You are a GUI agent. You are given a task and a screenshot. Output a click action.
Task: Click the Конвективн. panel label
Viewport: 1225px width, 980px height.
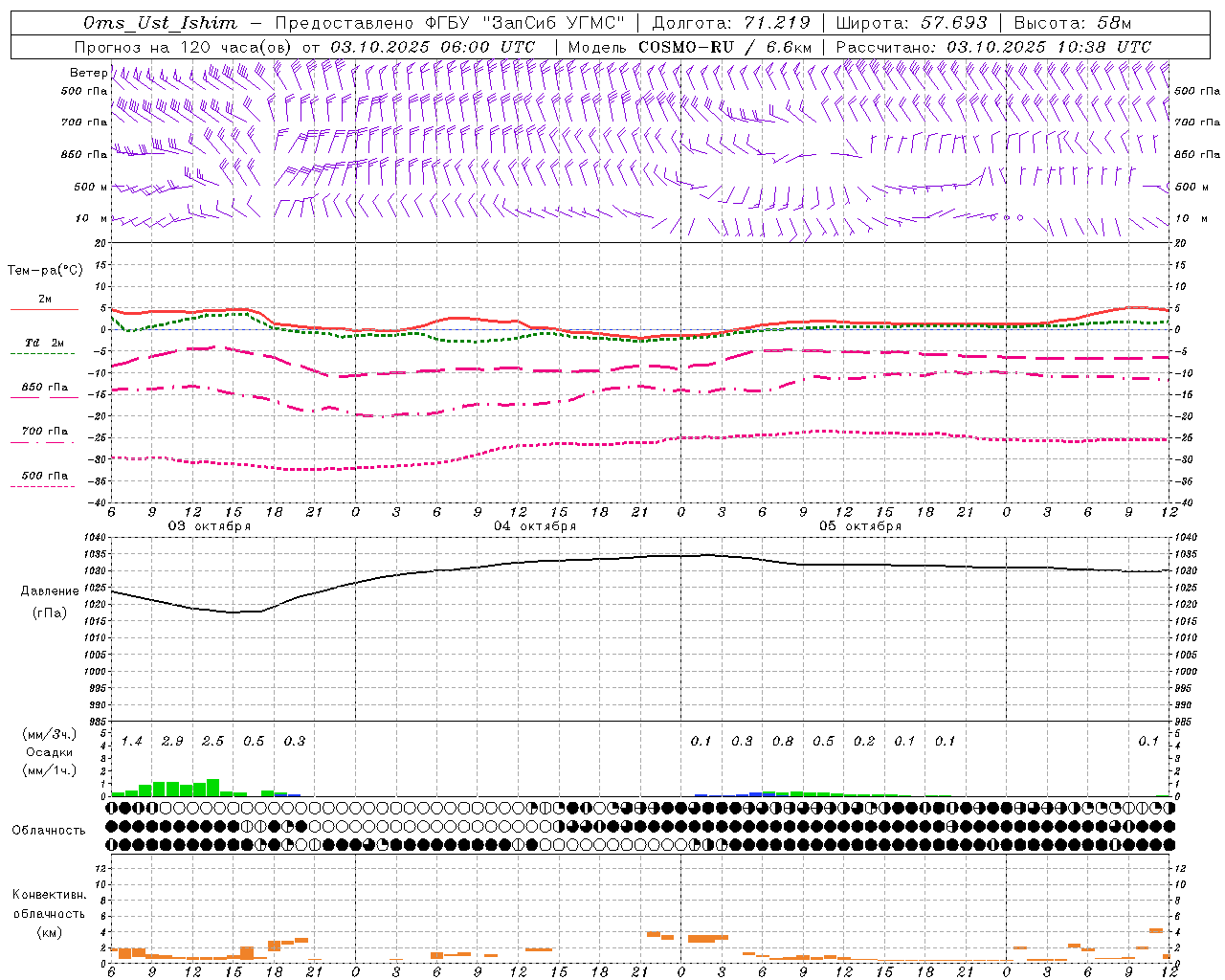49,895
